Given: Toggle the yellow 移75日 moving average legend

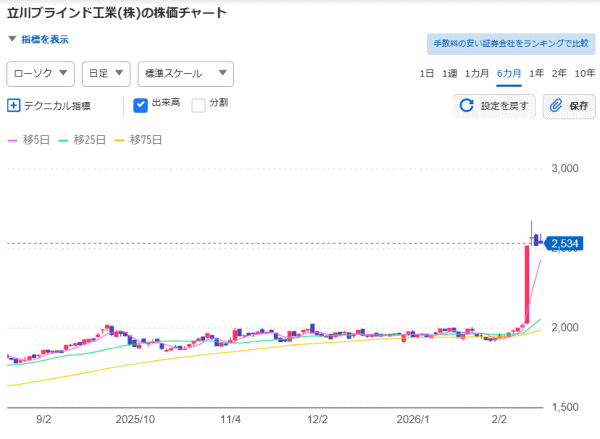Looking at the screenshot, I should point(138,140).
